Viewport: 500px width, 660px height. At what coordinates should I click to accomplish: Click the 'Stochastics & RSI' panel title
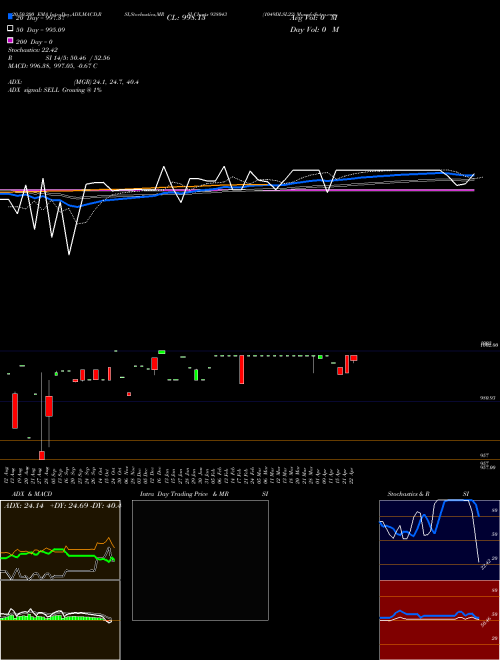(x=428, y=494)
